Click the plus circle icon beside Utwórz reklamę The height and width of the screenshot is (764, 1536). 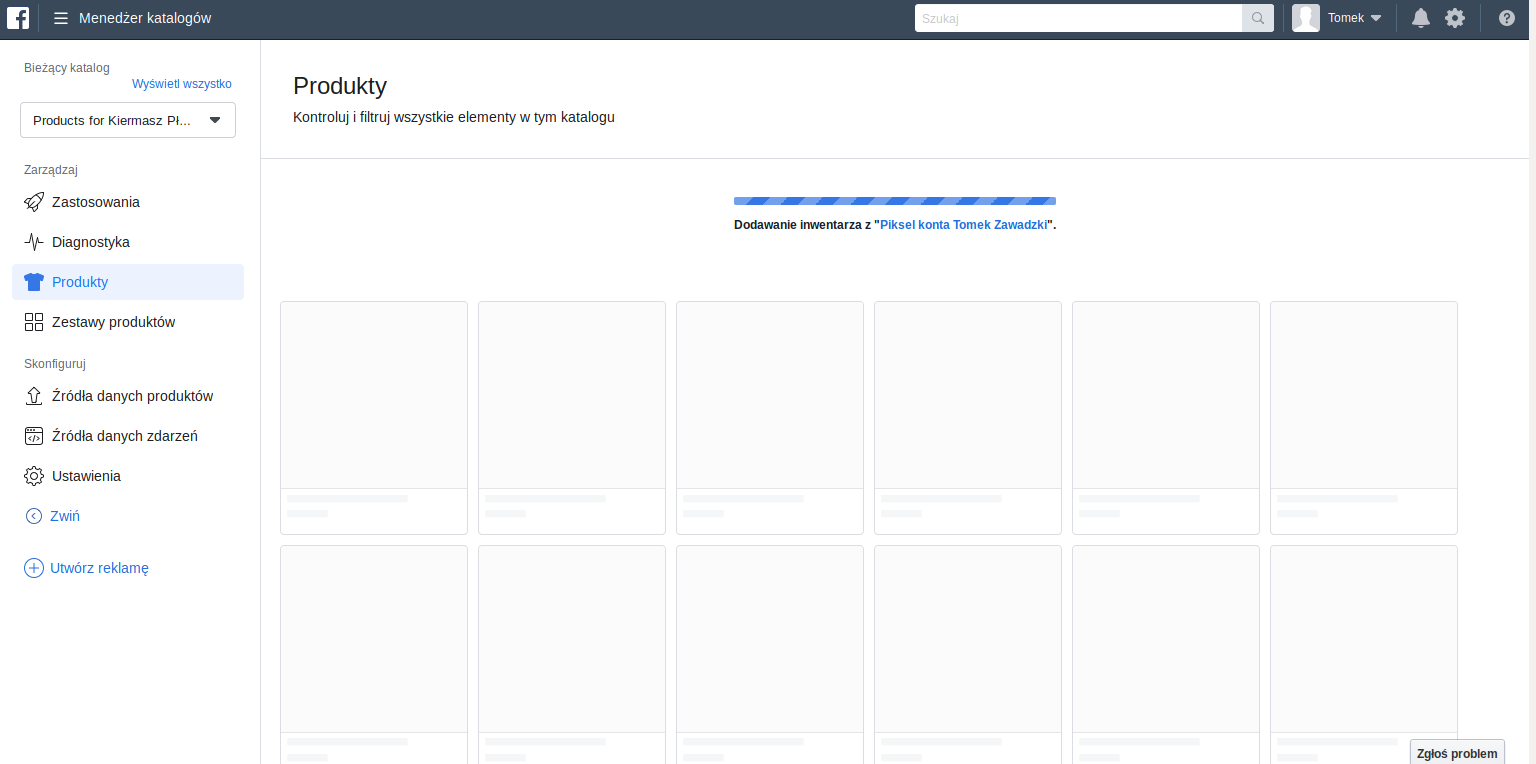pyautogui.click(x=34, y=568)
